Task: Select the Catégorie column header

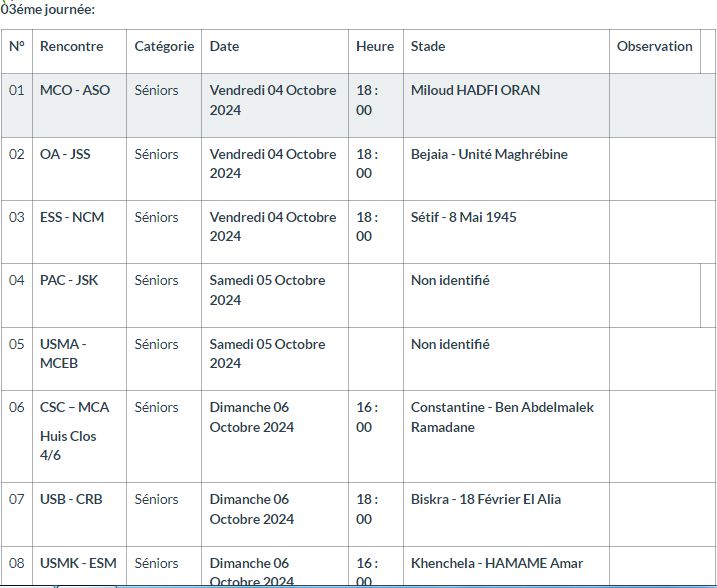Action: tap(164, 46)
